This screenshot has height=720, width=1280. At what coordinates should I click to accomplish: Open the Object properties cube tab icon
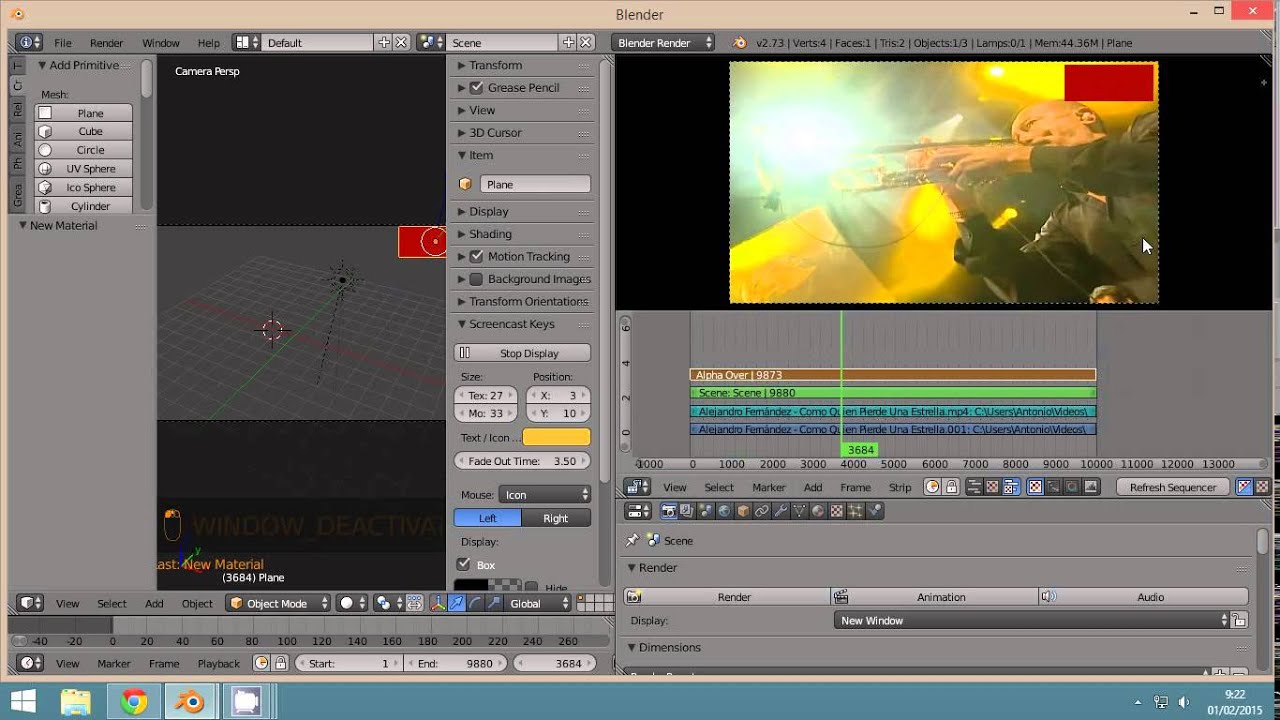tap(743, 511)
